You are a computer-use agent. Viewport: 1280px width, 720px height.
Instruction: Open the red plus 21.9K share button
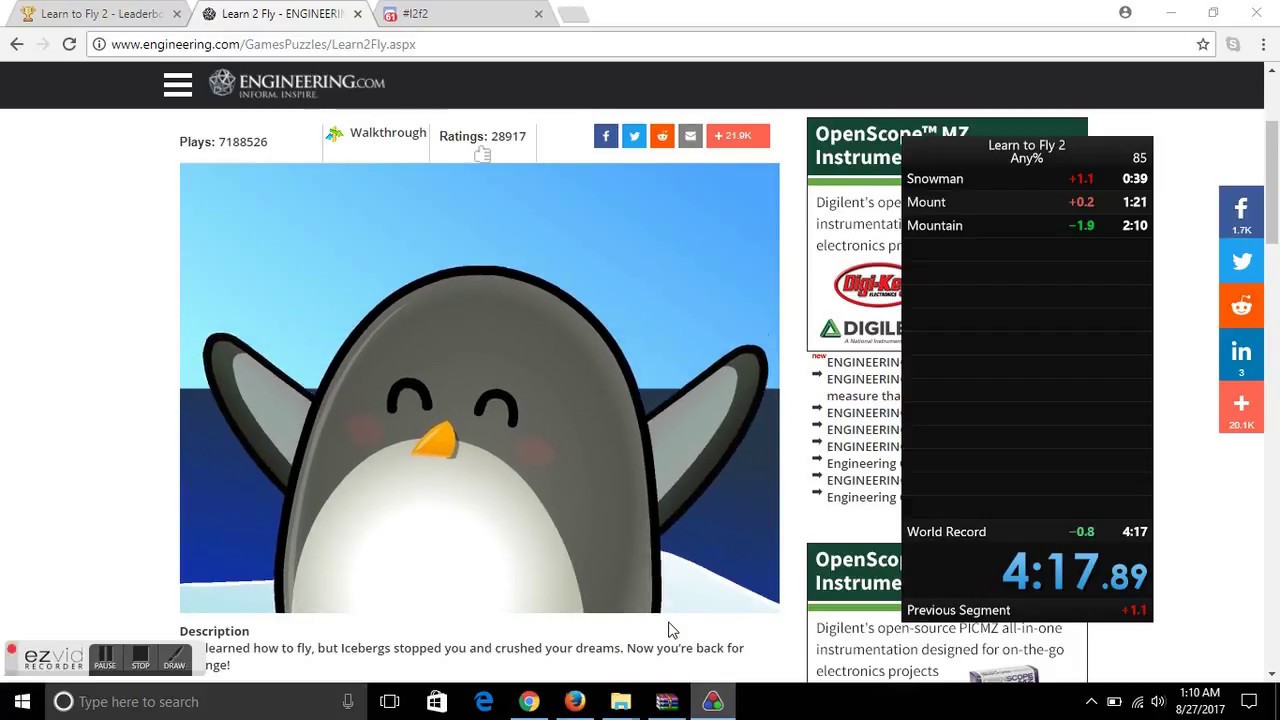(x=738, y=136)
